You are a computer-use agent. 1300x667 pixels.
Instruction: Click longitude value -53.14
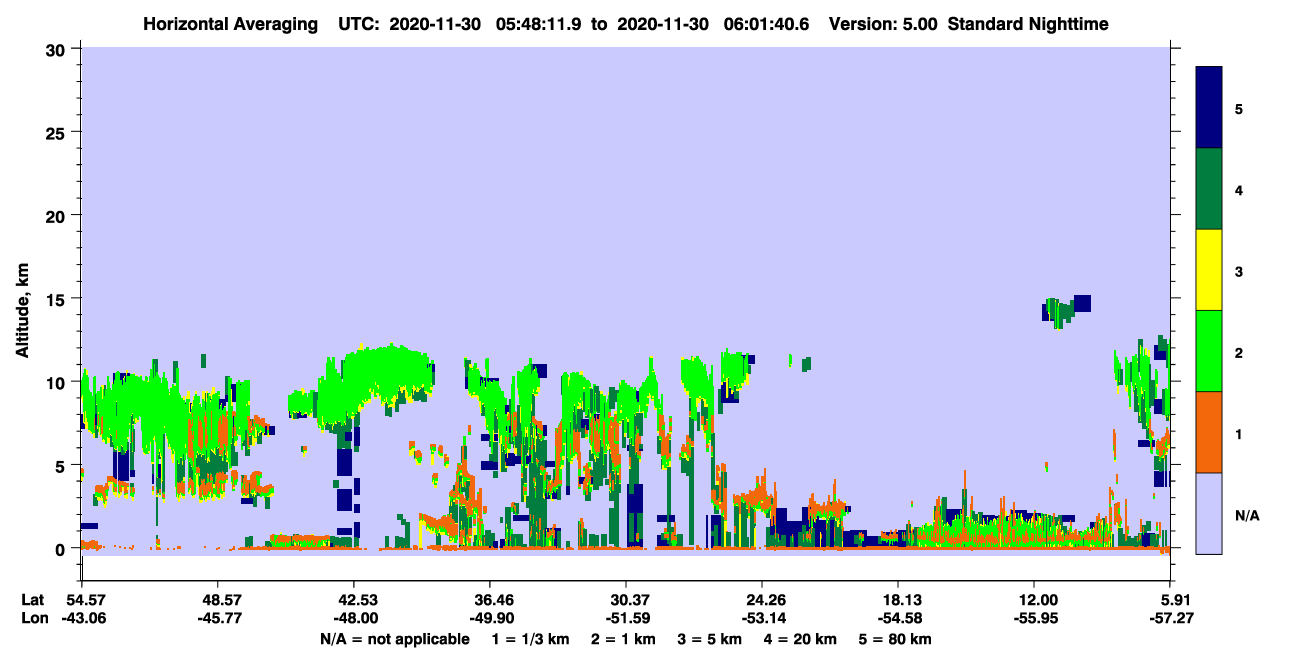click(762, 618)
